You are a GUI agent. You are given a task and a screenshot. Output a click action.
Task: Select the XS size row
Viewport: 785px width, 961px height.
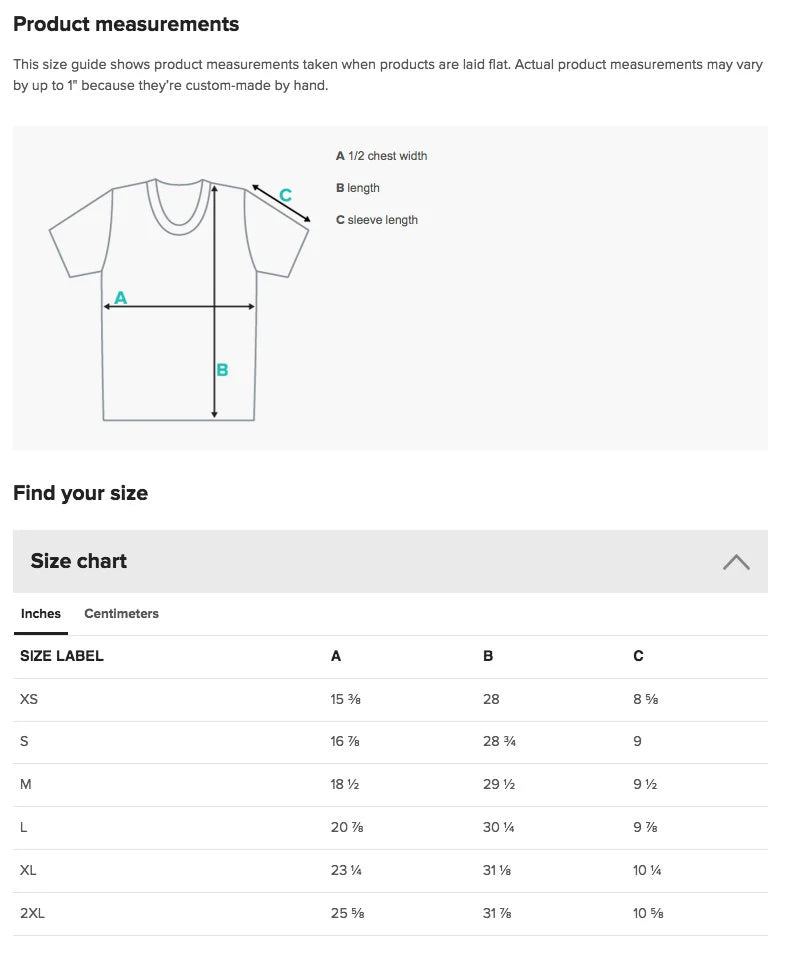tap(29, 699)
